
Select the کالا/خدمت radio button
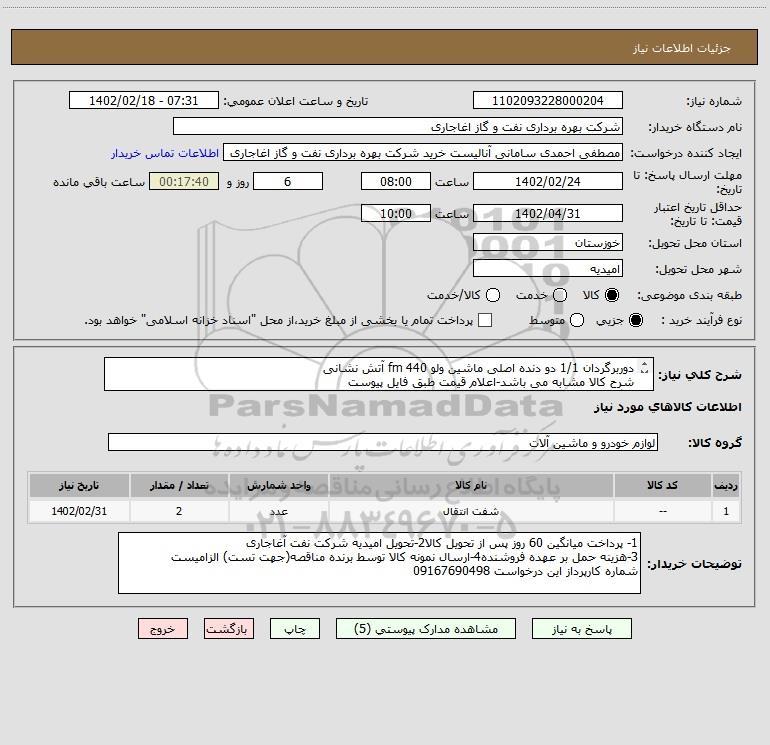click(x=493, y=295)
